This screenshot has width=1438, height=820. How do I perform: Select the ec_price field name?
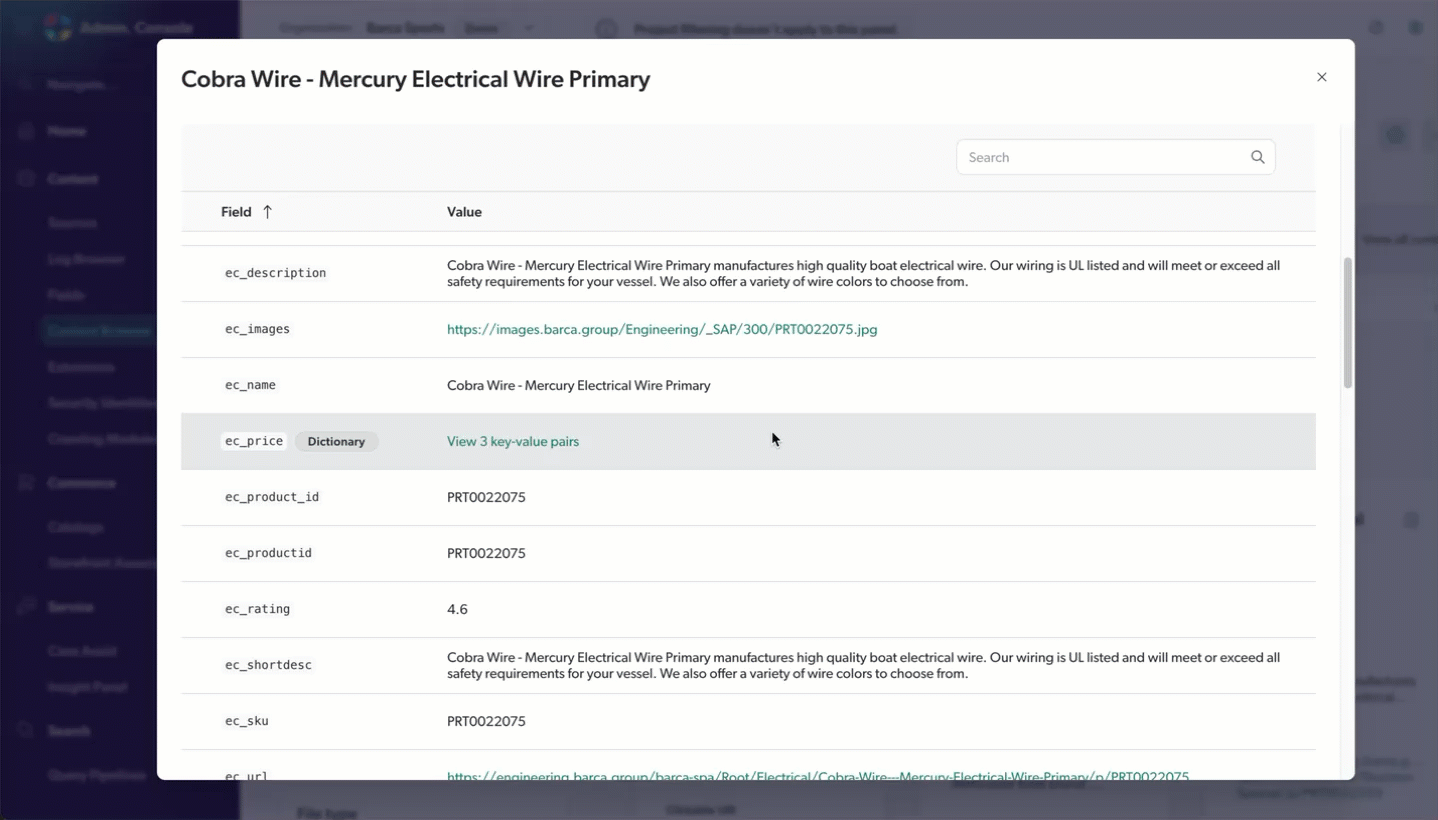coord(254,441)
